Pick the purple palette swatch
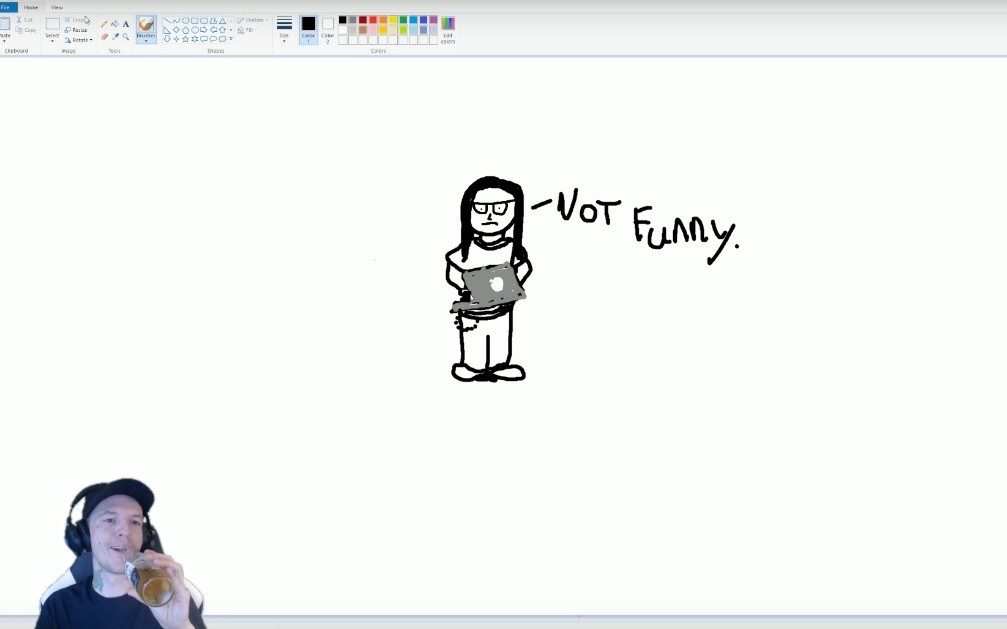Screen dimensions: 1007x629 [x=433, y=20]
